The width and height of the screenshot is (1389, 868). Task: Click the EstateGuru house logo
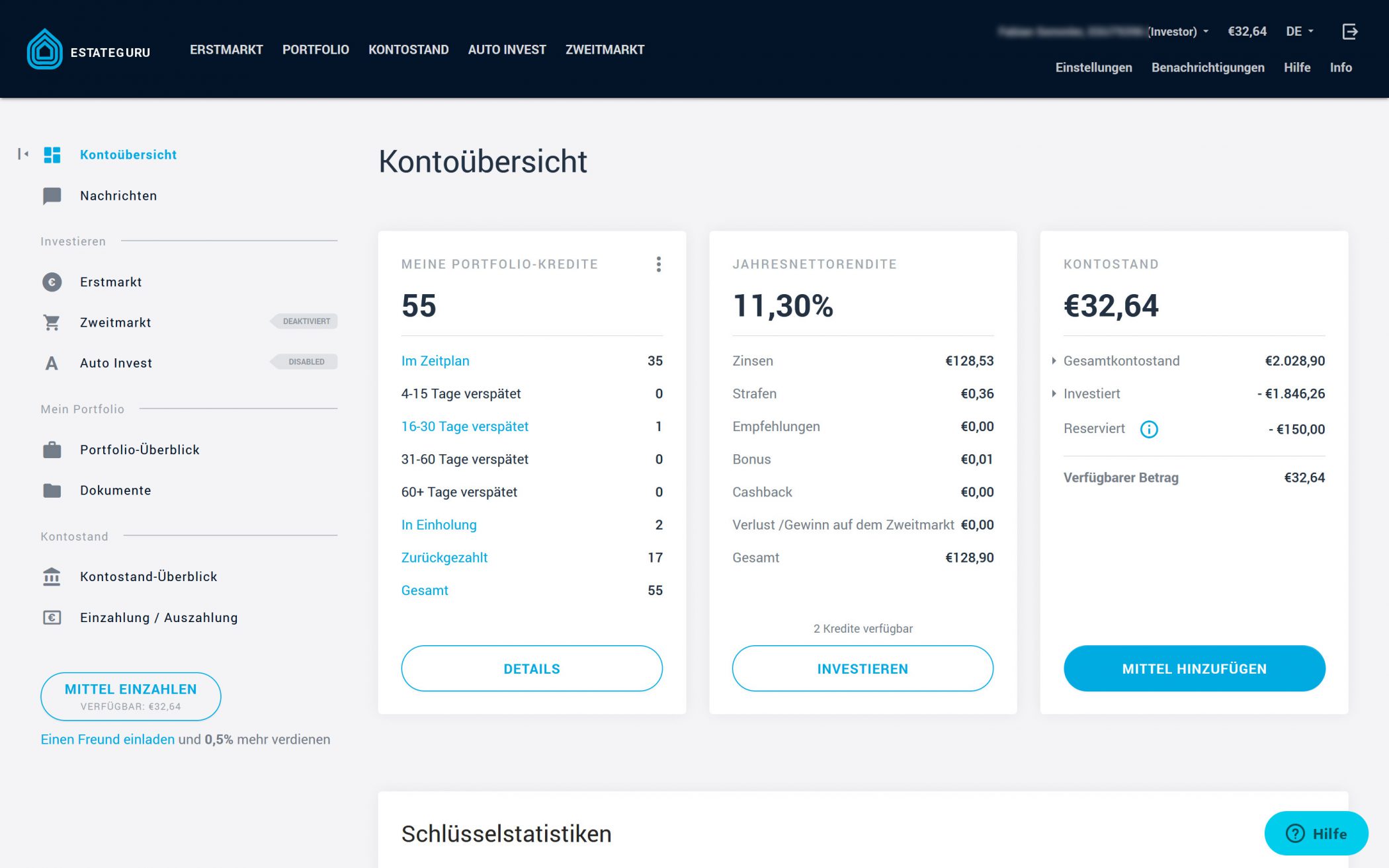click(x=44, y=50)
